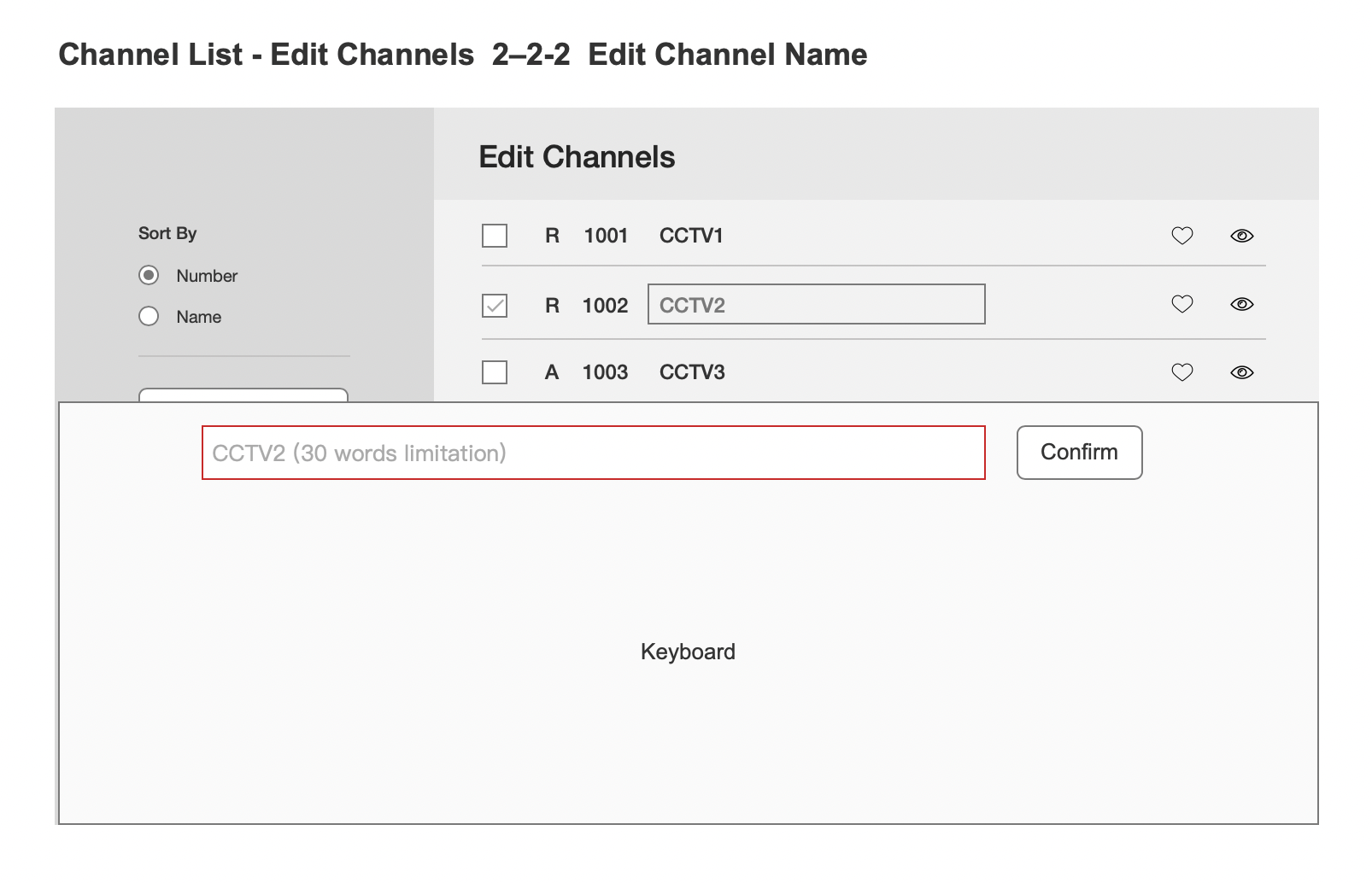Click the inline CCTV2 name field
Viewport: 1372px width, 883px height.
[816, 304]
